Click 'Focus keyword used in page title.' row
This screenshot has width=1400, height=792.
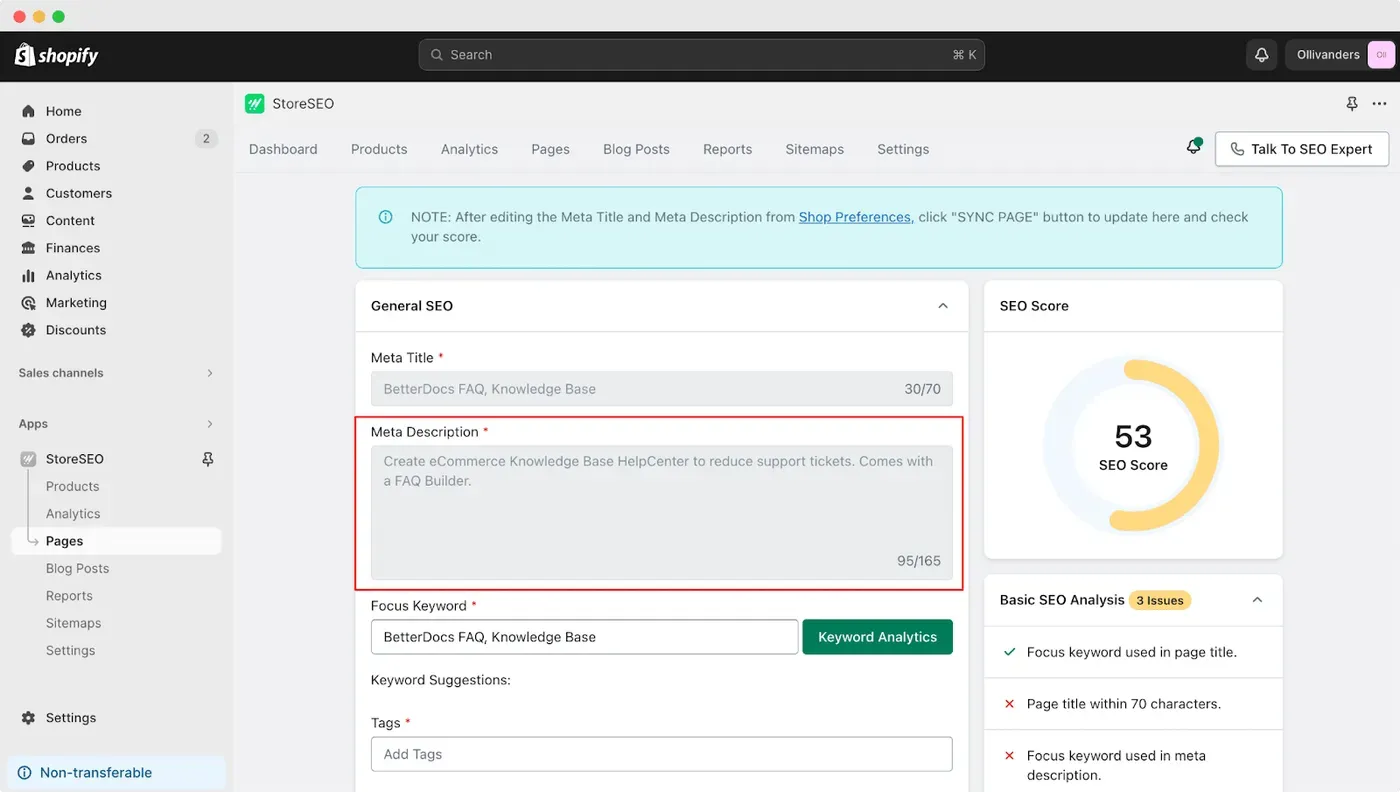point(1133,652)
